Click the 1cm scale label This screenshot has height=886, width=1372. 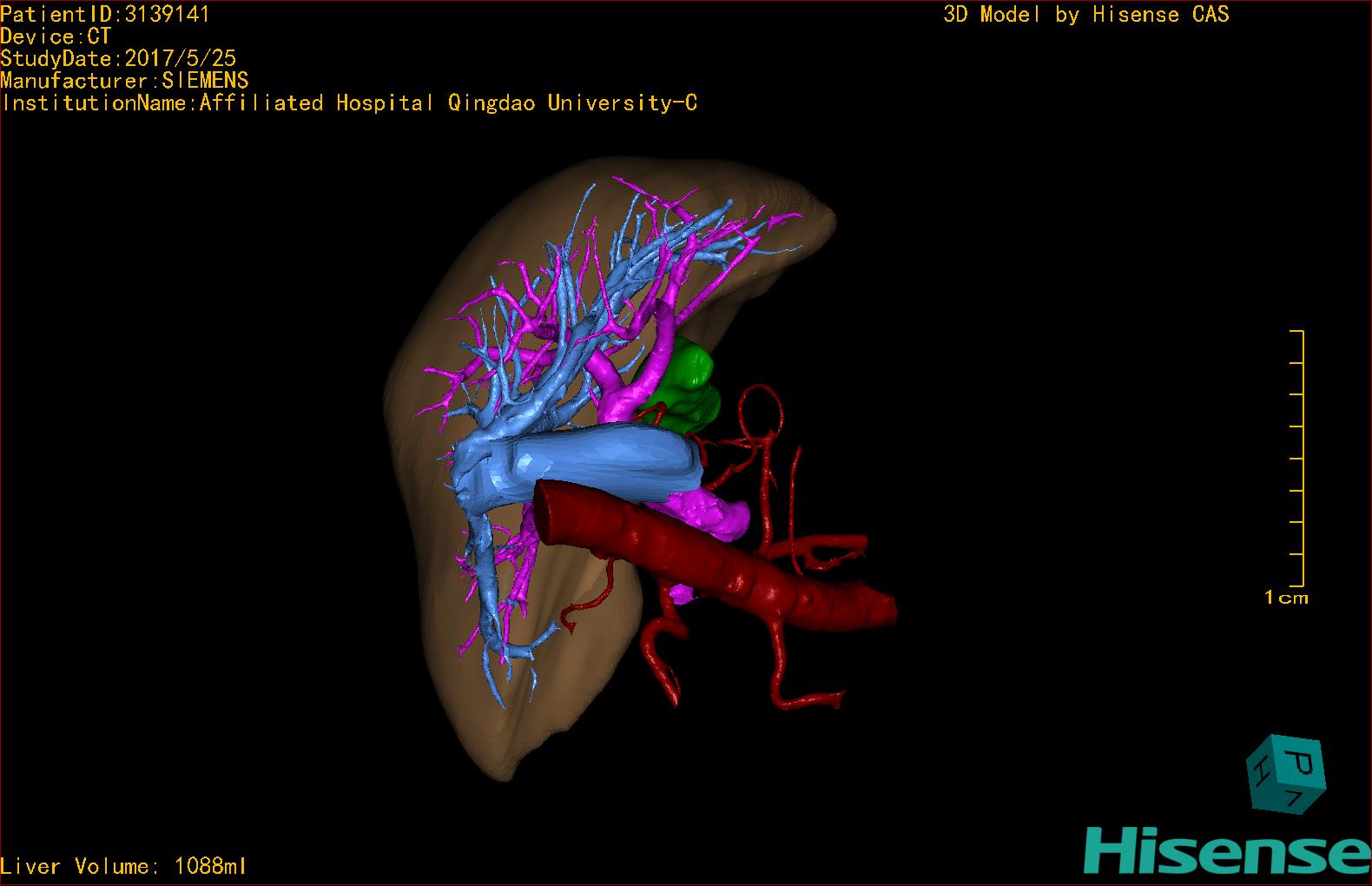pos(1286,598)
